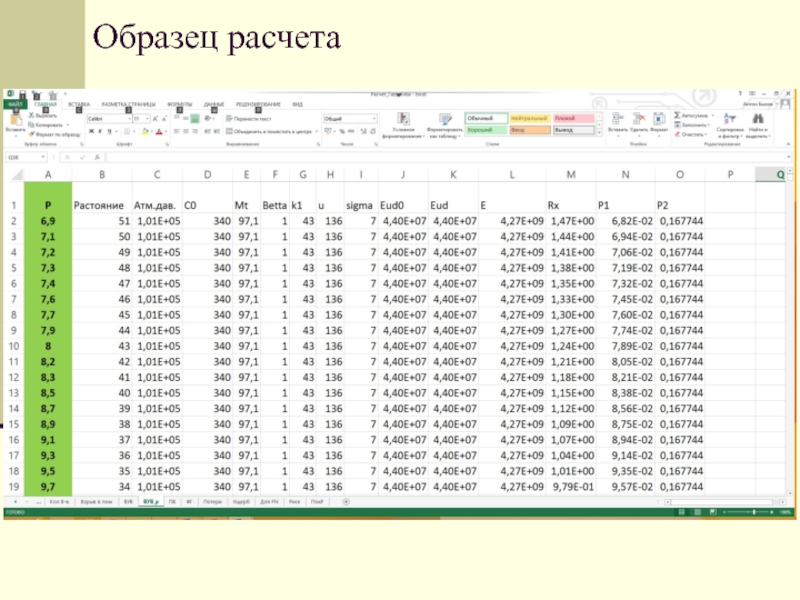
Task: Open the ФАЙЛ tab
Action: tap(15, 104)
